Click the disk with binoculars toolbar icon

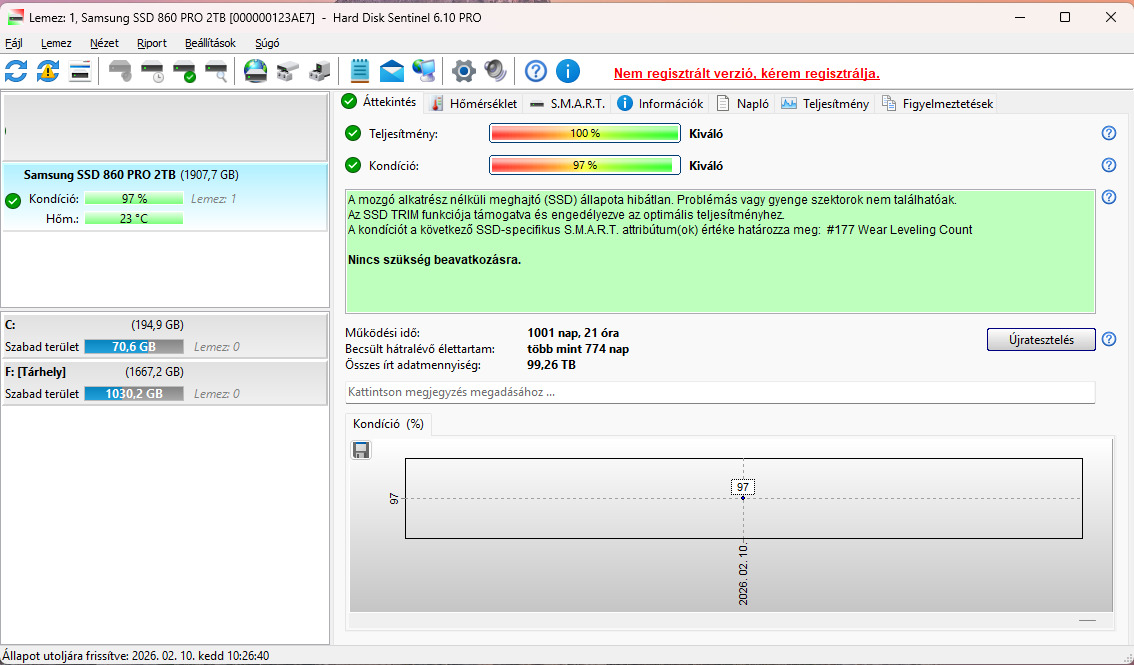click(x=287, y=72)
